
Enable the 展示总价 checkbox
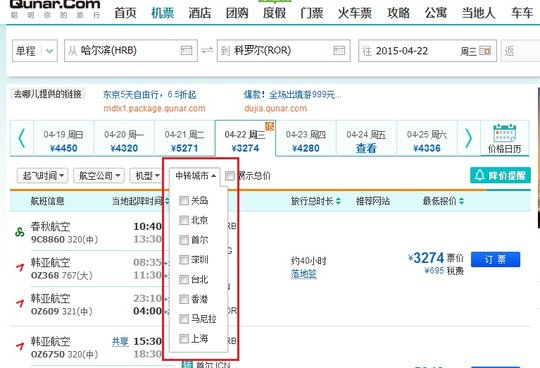tap(230, 176)
